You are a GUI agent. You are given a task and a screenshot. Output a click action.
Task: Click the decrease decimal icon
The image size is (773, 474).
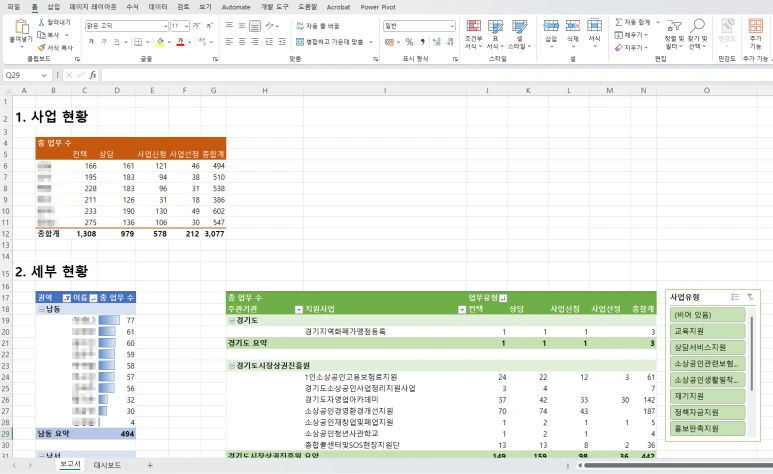tap(450, 42)
